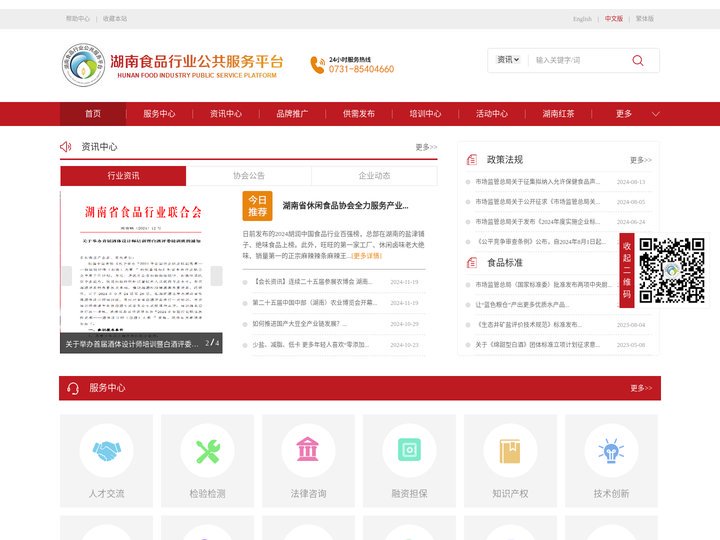Click the hotline phone icon

click(317, 65)
